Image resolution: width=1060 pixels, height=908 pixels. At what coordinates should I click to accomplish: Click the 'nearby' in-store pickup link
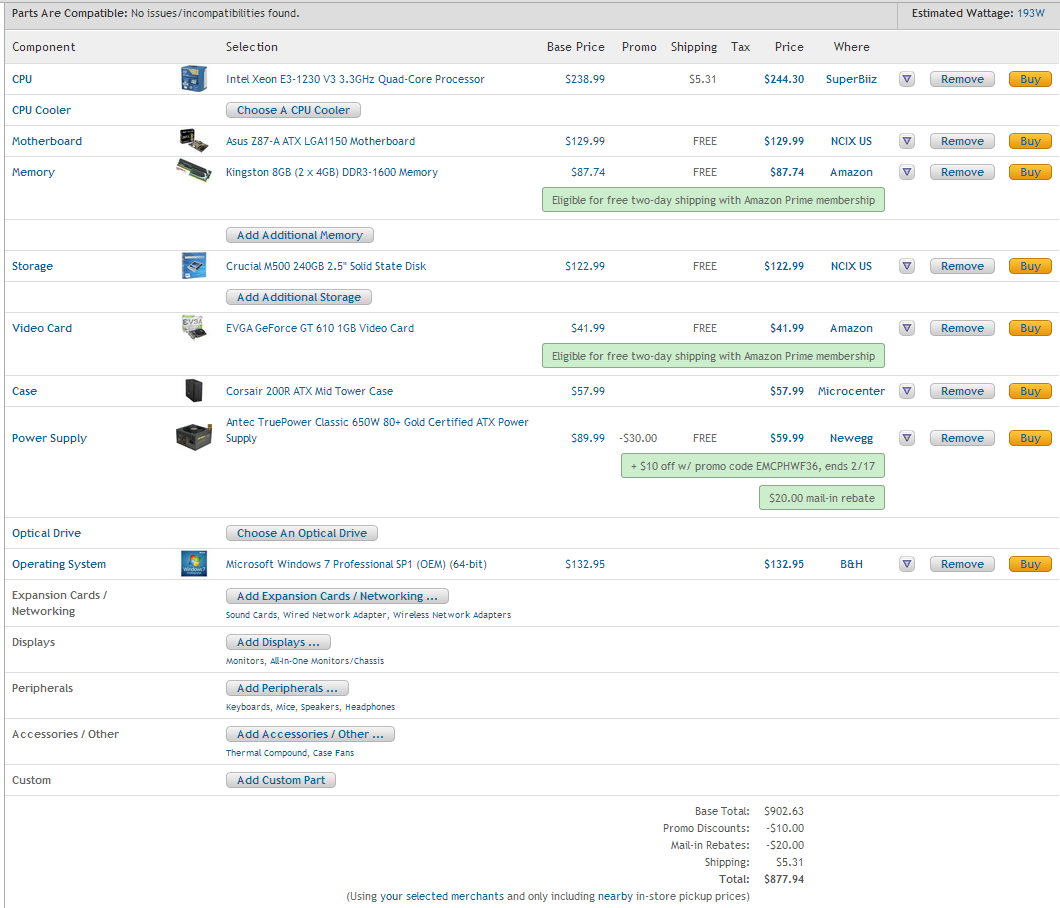[615, 897]
